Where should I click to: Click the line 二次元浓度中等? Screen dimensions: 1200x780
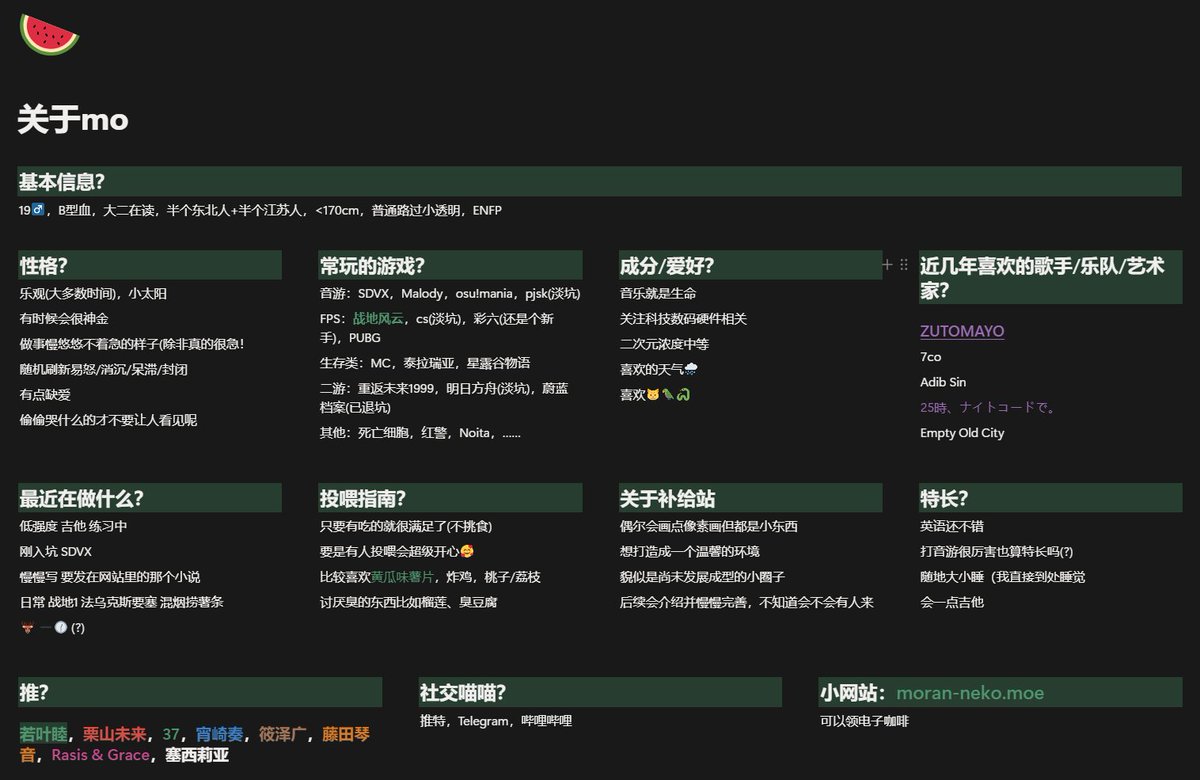pyautogui.click(x=664, y=344)
